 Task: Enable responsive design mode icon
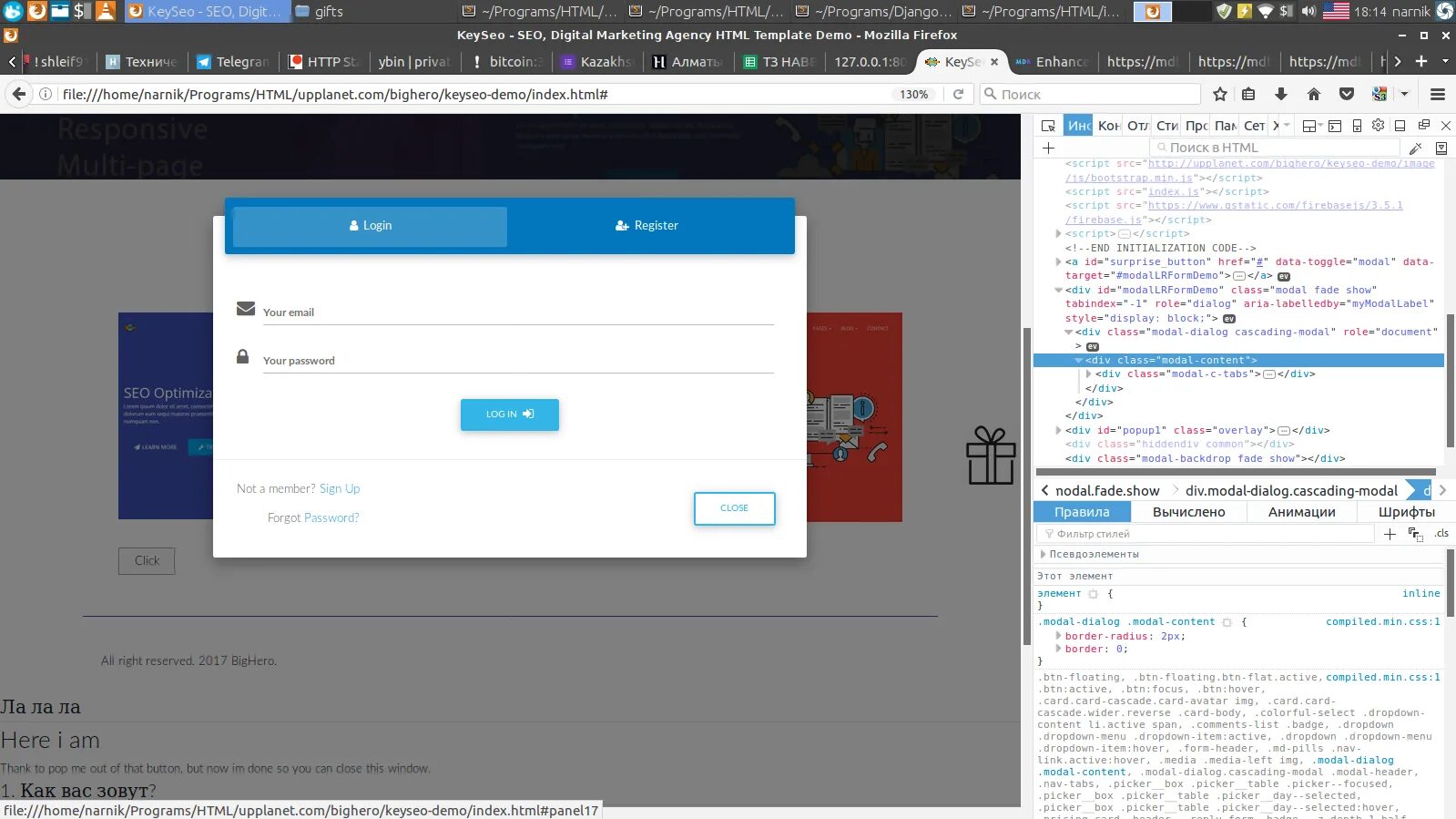1357,126
